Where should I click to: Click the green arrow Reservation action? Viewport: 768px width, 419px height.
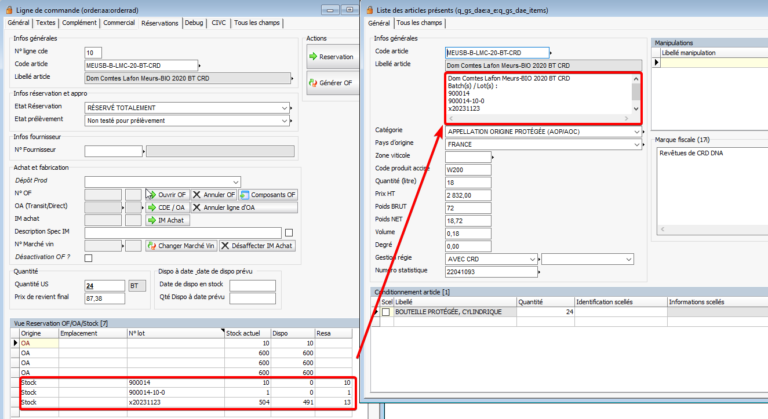coord(329,57)
